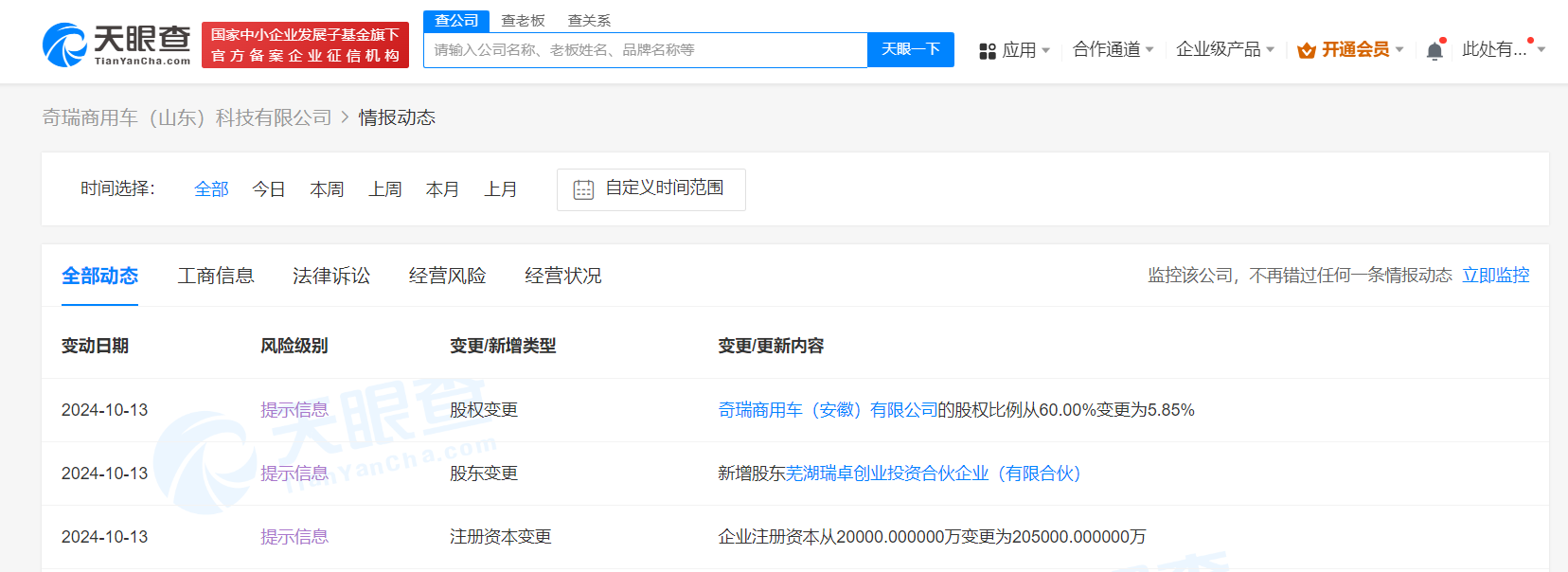Select the 本月 time filter
The height and width of the screenshot is (572, 1568).
click(x=442, y=189)
